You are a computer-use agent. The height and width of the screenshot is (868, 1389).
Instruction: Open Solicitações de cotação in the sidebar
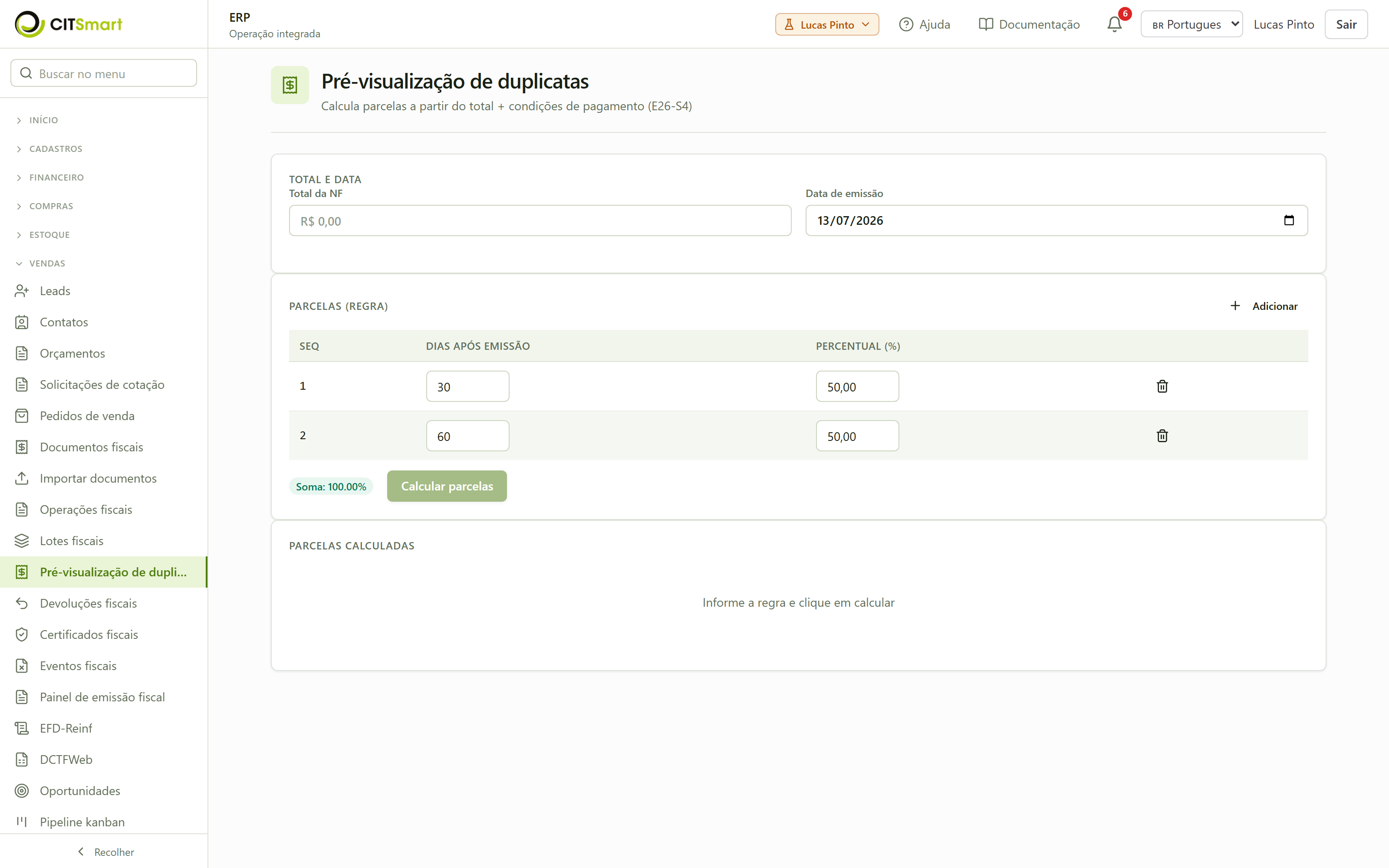104,385
